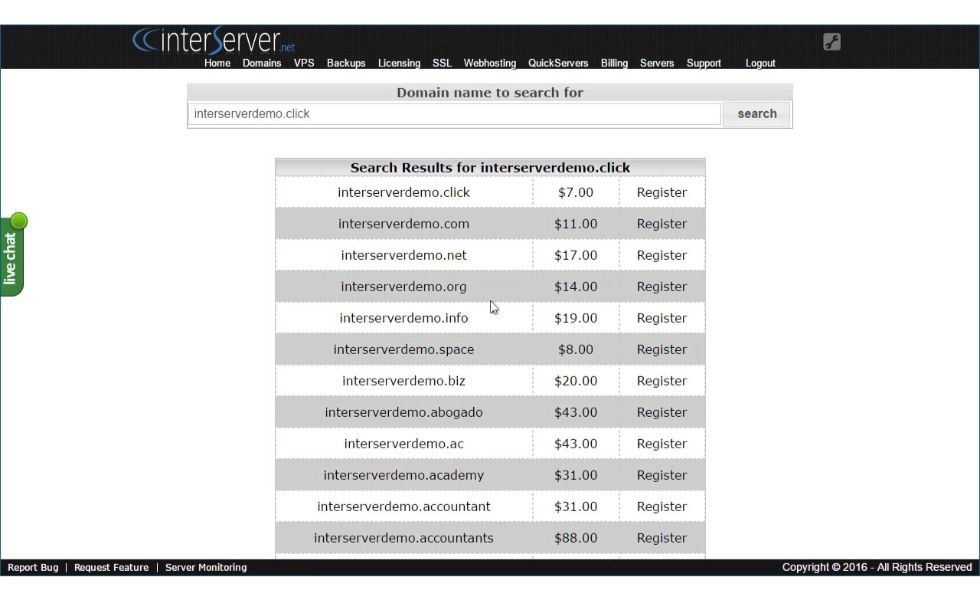Open the Support menu
This screenshot has height=600, width=980.
(703, 63)
